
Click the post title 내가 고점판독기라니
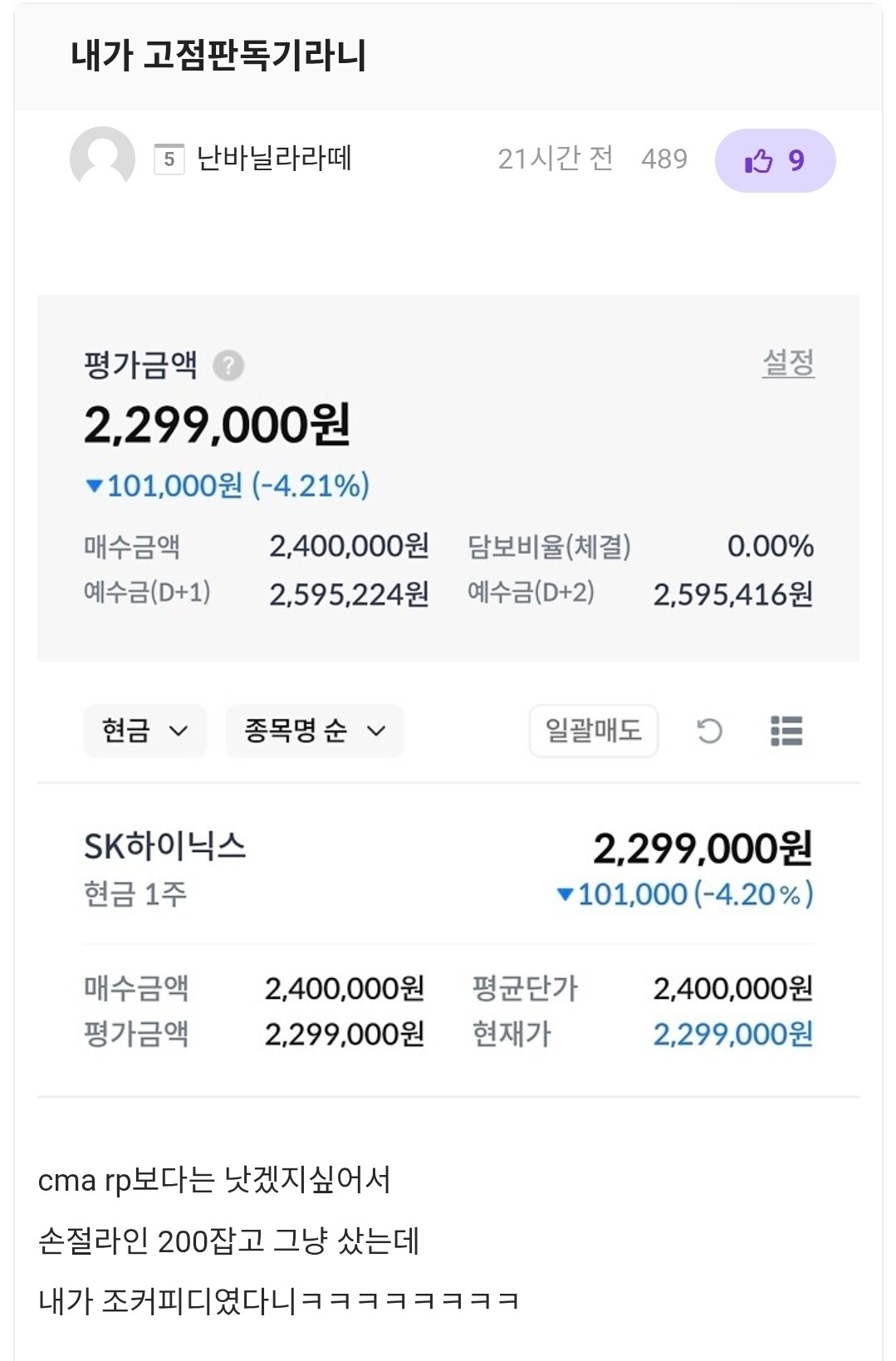218,56
